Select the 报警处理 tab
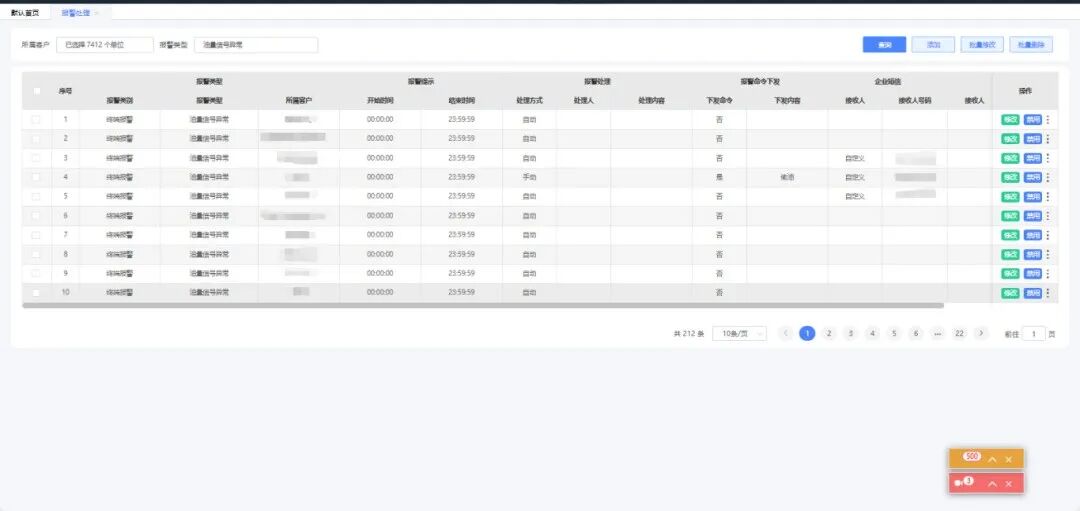Screen dimensions: 1080x511 75,13
